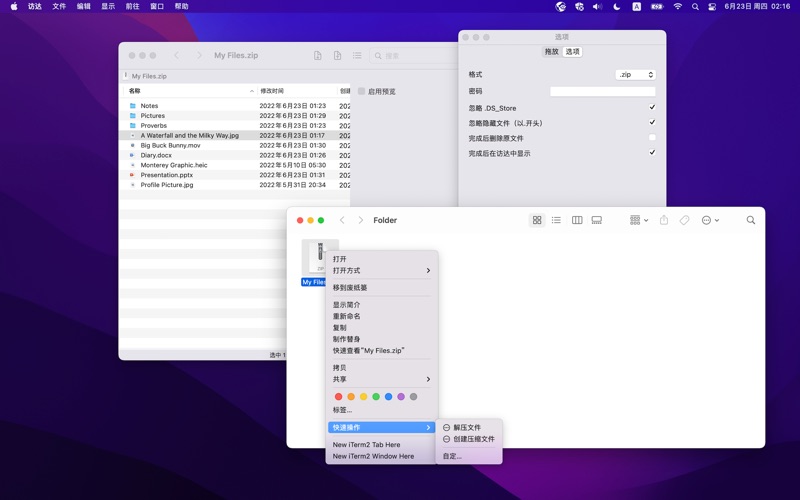This screenshot has width=800, height=500.
Task: Apply the green tag color
Action: pyautogui.click(x=376, y=397)
